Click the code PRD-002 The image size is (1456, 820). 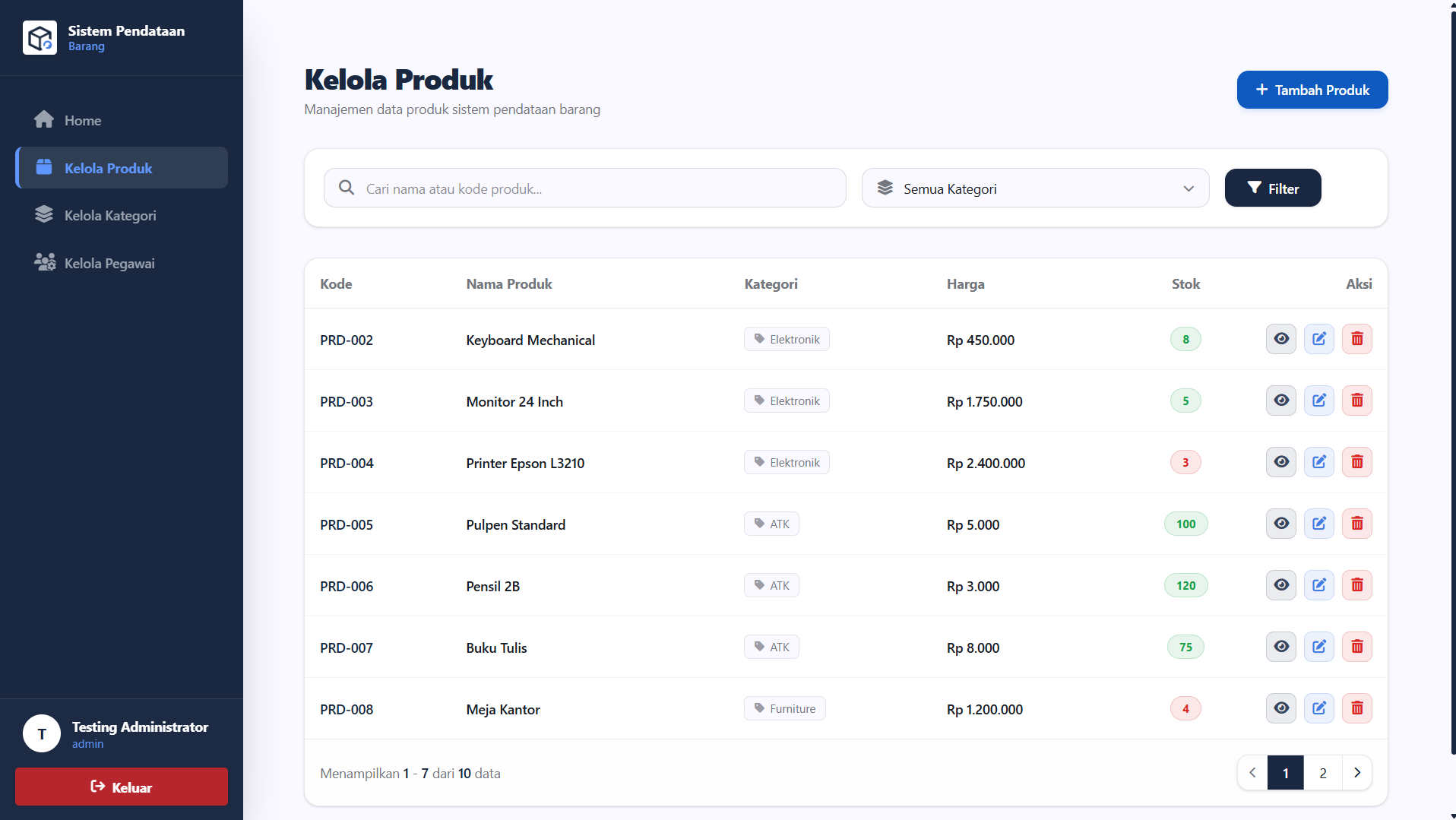(347, 340)
